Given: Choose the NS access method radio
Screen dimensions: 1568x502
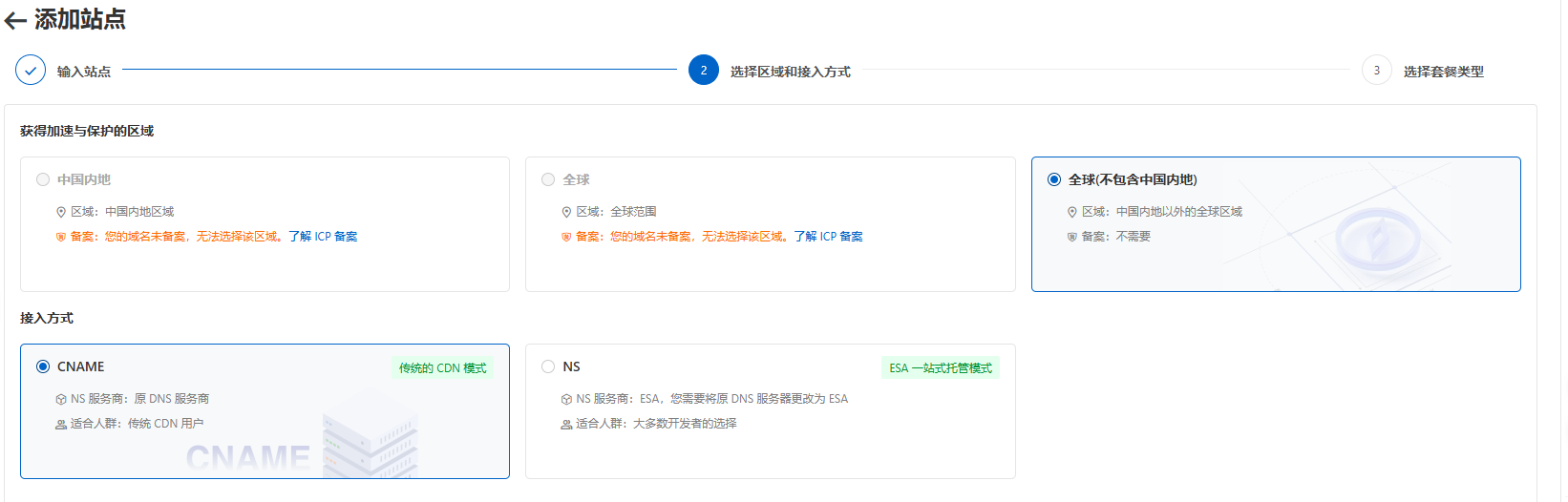Looking at the screenshot, I should coord(548,366).
